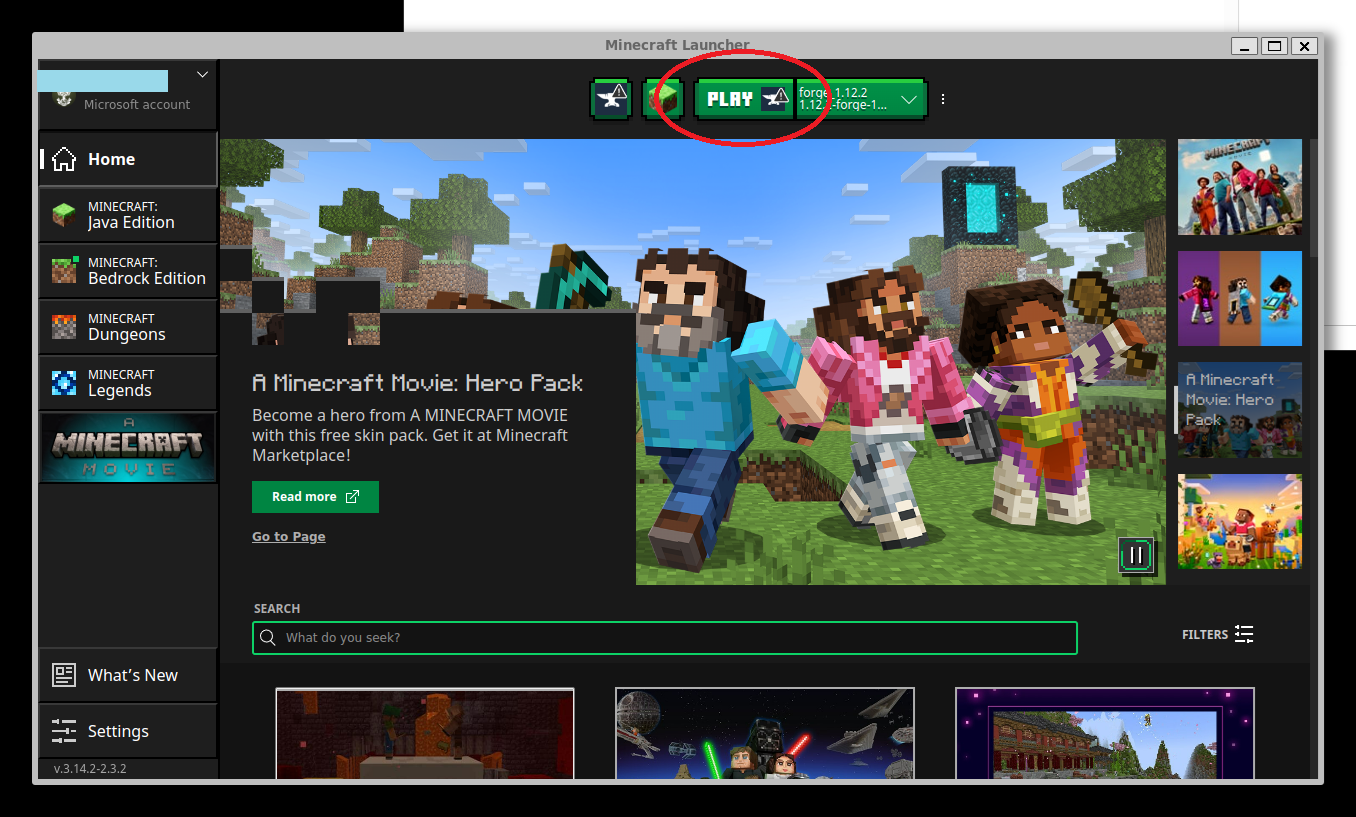This screenshot has height=817, width=1356.
Task: Select the first carousel thumbnail with characters
Action: point(1240,187)
